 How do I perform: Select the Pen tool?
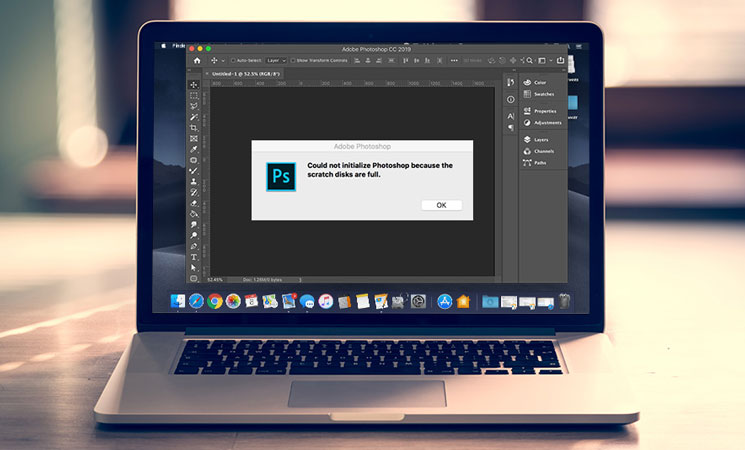pyautogui.click(x=194, y=246)
